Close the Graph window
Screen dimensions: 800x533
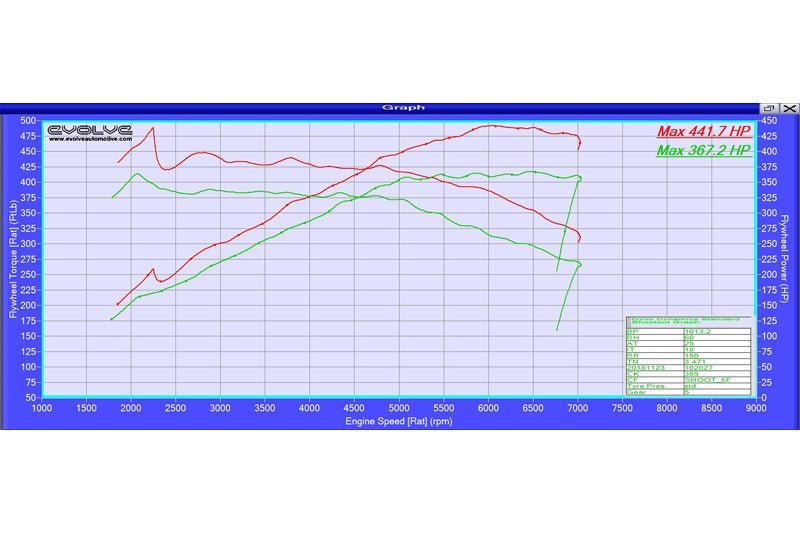pyautogui.click(x=789, y=108)
